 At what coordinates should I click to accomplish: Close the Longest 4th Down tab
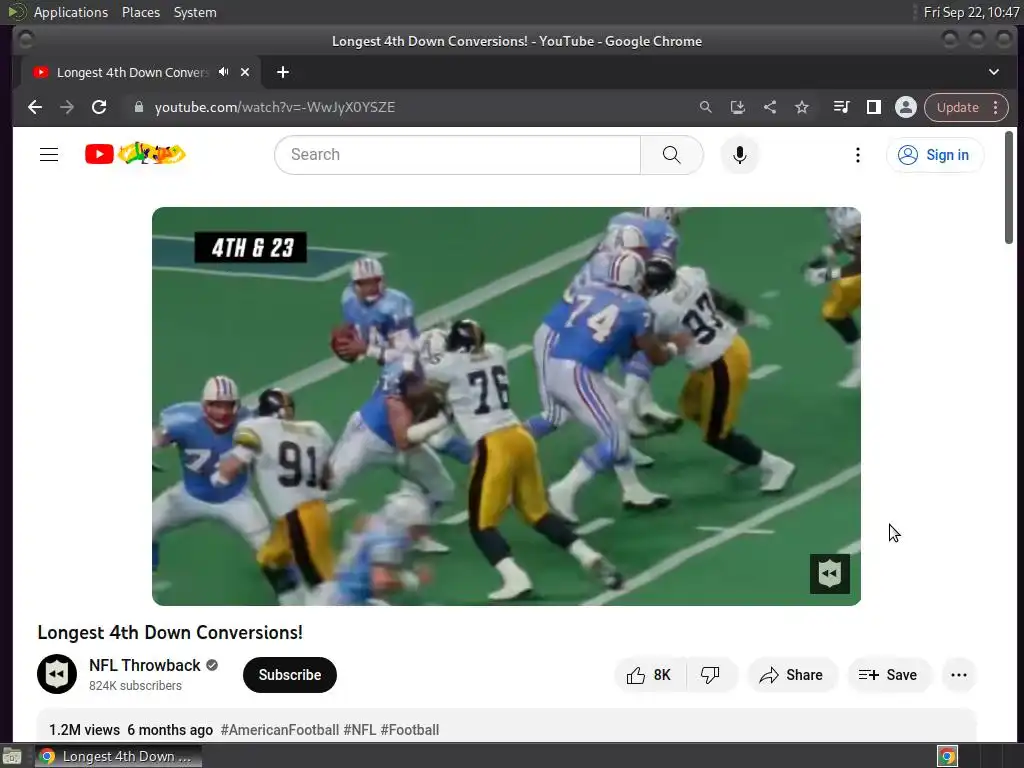tap(245, 72)
